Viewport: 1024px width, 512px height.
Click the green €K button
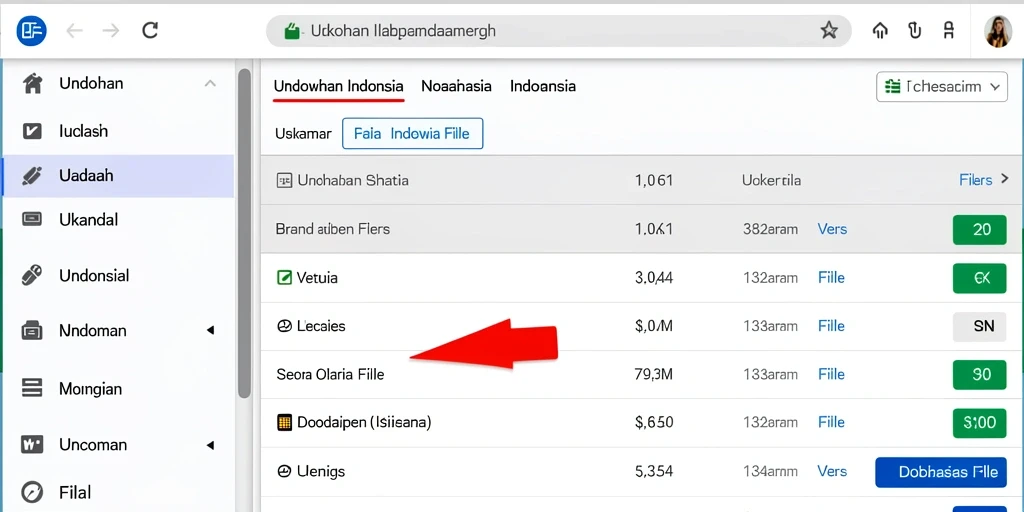[980, 278]
